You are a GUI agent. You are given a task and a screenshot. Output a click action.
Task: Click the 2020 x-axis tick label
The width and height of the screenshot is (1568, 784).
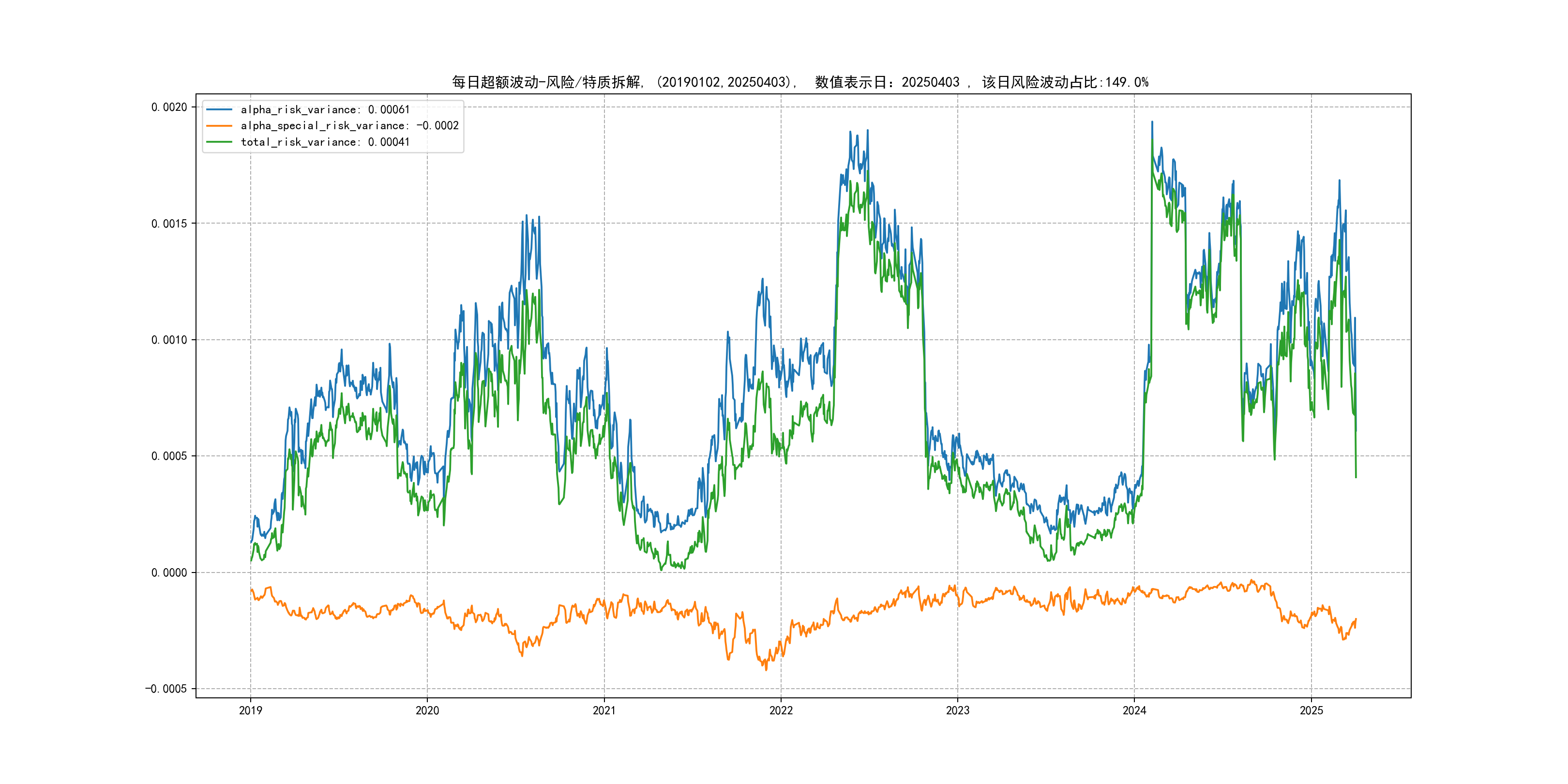click(427, 710)
